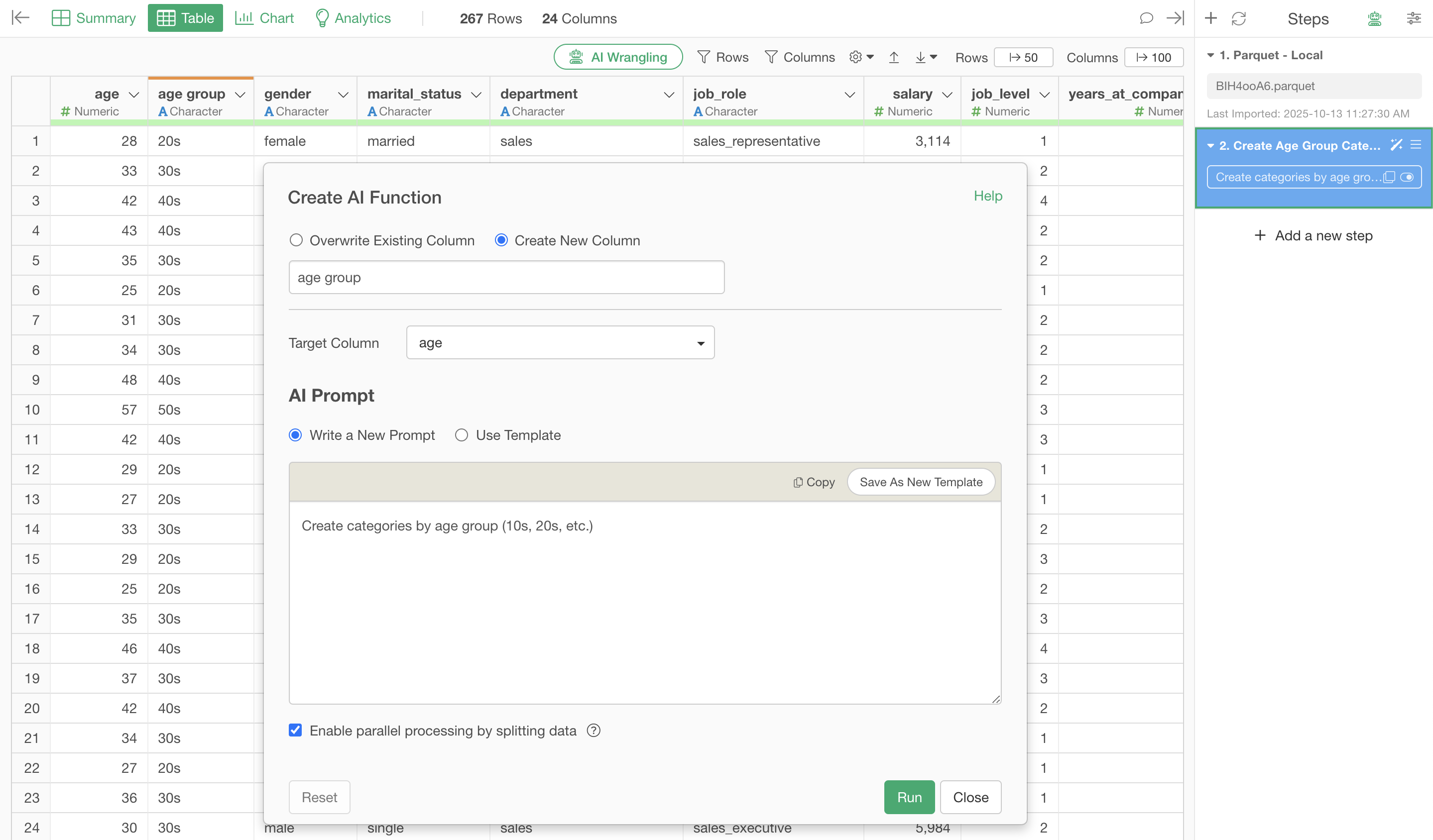This screenshot has width=1433, height=840.
Task: Collapse left panel with arrow icon
Action: point(20,18)
